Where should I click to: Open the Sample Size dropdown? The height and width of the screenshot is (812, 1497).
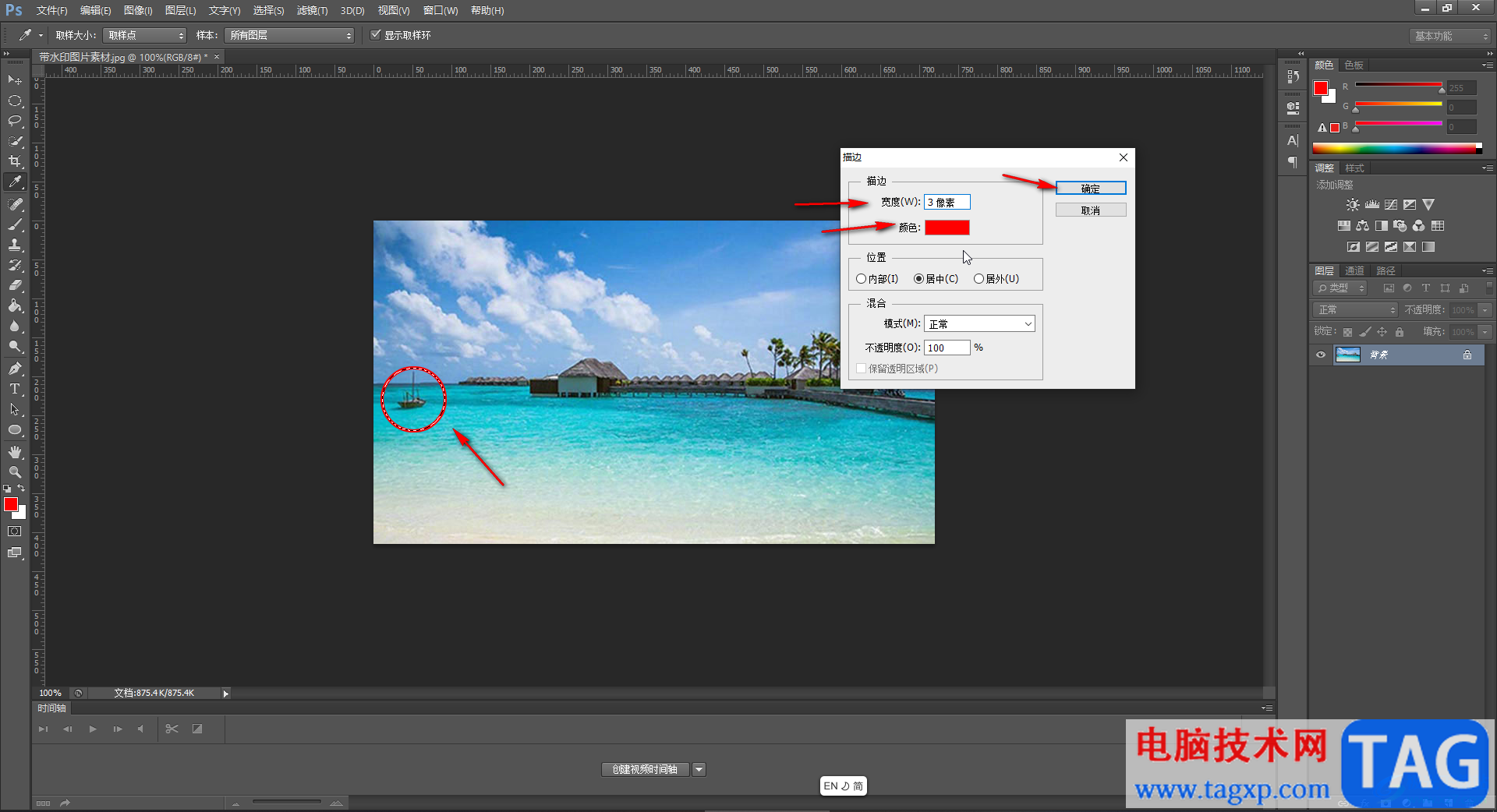pyautogui.click(x=146, y=35)
